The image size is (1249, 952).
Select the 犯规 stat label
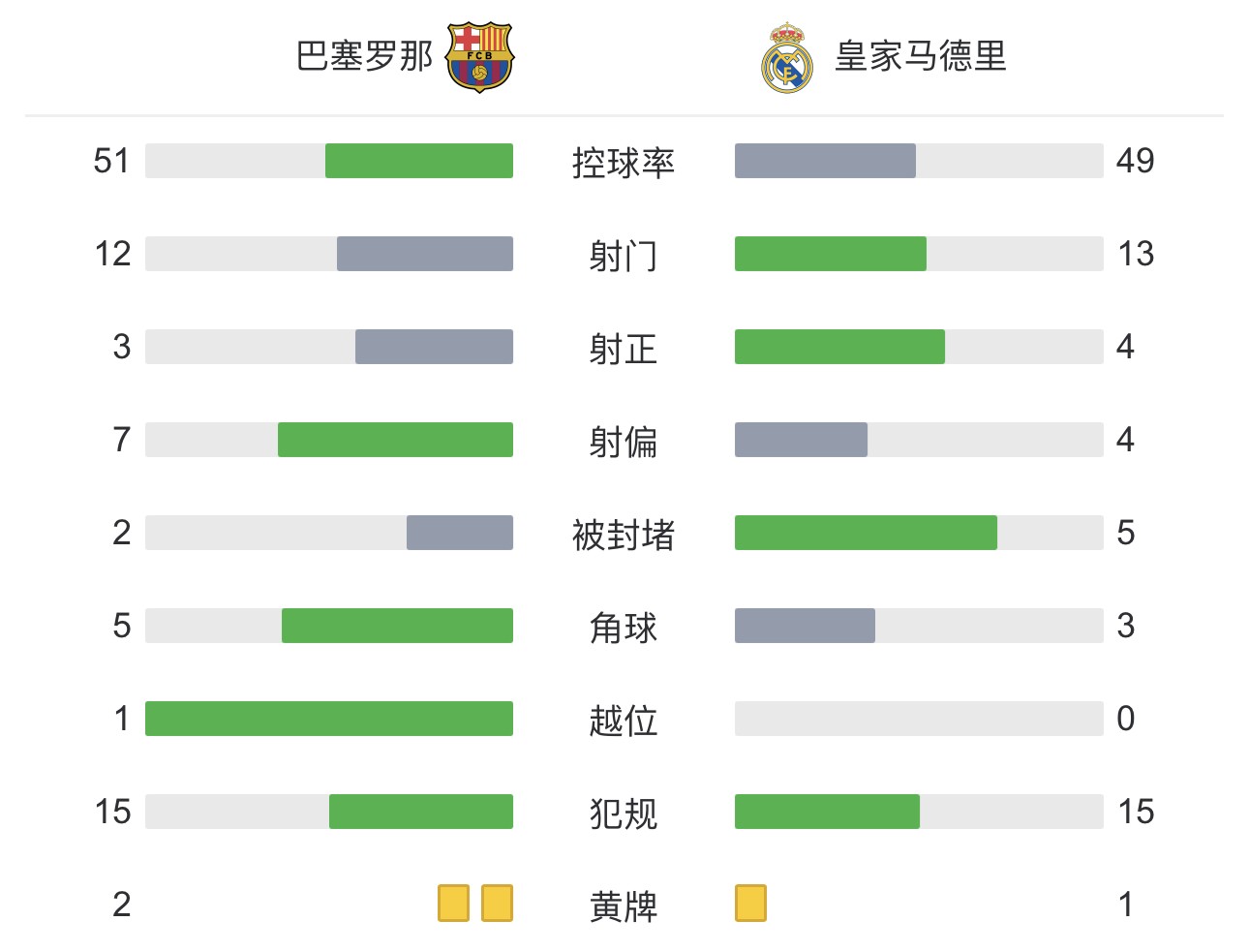tap(624, 813)
